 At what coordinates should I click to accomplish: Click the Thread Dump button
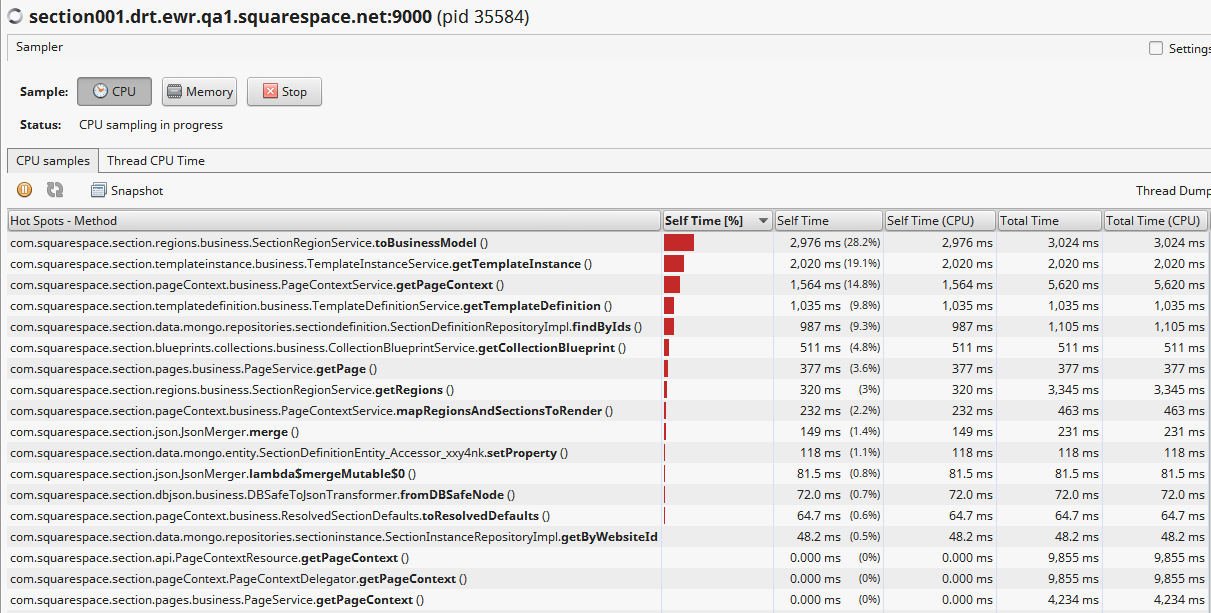[x=1172, y=190]
